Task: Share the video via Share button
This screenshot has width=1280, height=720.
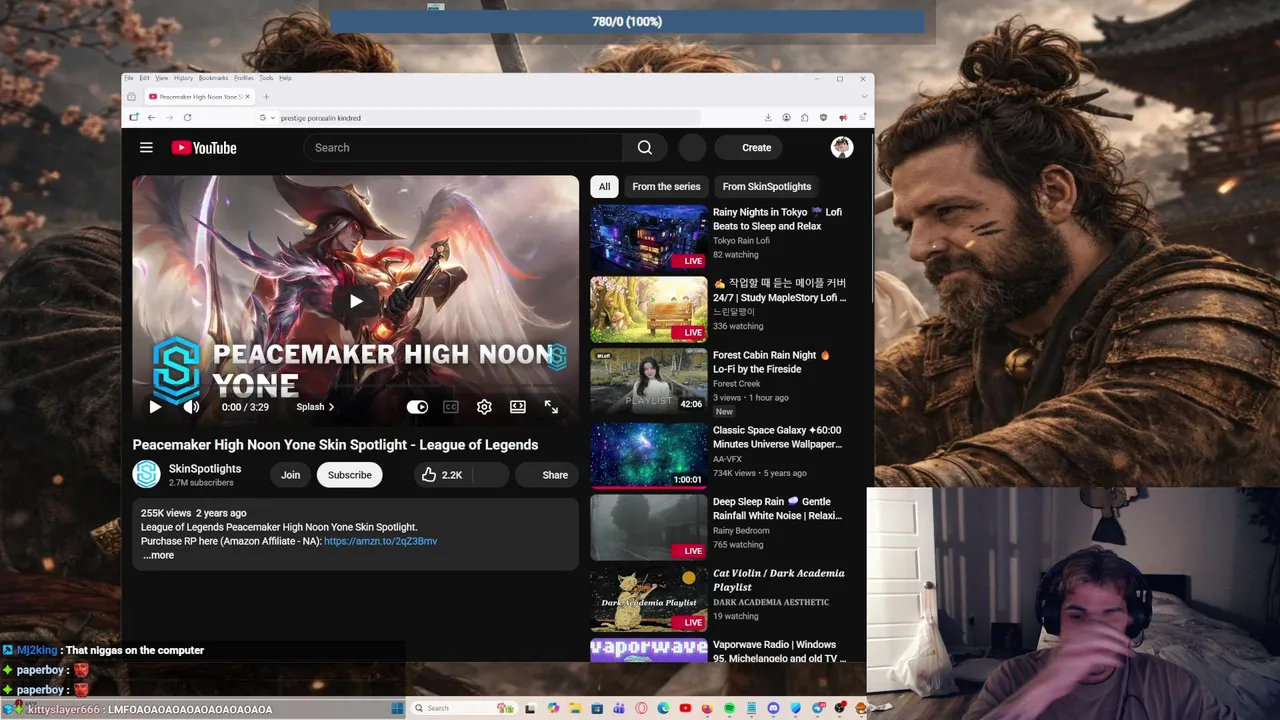Action: (x=545, y=475)
